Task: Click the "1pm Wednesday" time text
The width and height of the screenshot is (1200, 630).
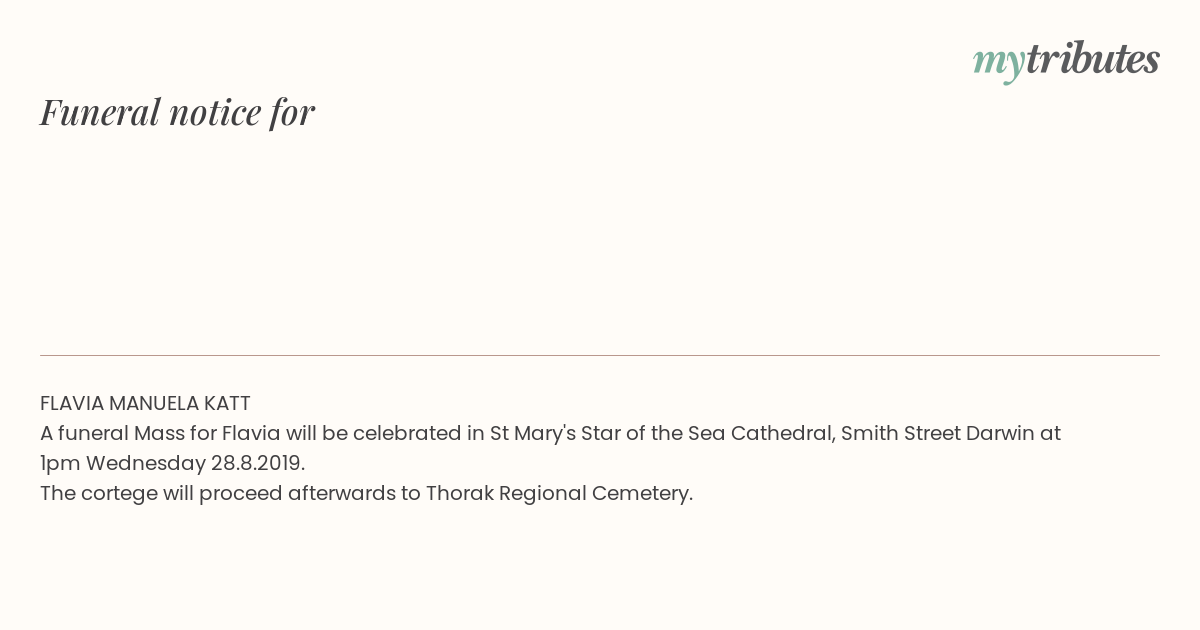Action: [x=122, y=464]
